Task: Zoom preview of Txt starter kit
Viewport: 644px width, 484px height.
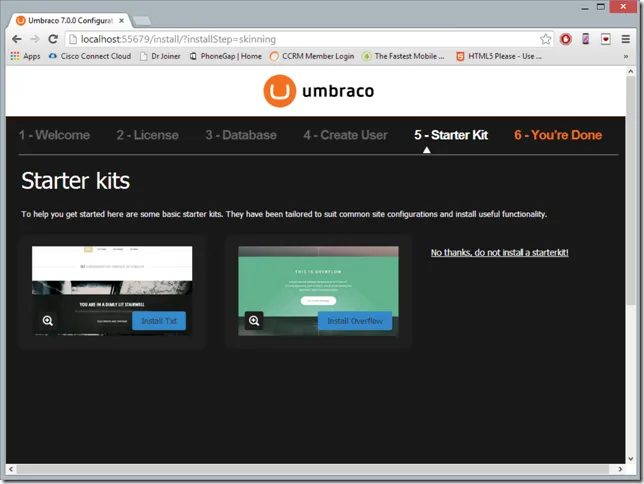Action: coord(48,320)
